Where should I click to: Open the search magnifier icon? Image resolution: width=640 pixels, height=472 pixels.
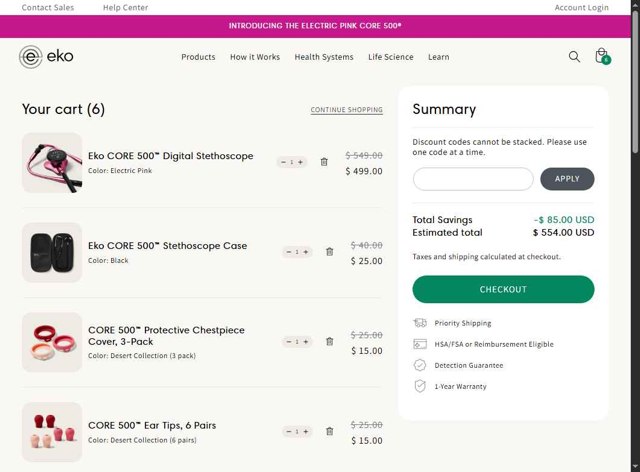point(574,56)
